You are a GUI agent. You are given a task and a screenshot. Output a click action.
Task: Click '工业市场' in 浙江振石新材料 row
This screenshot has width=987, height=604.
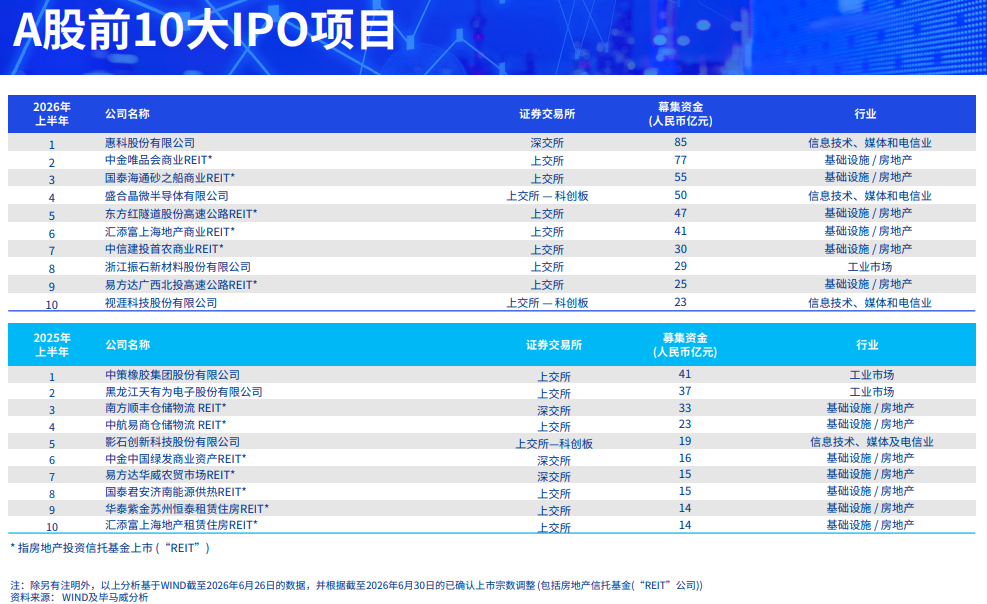(870, 267)
